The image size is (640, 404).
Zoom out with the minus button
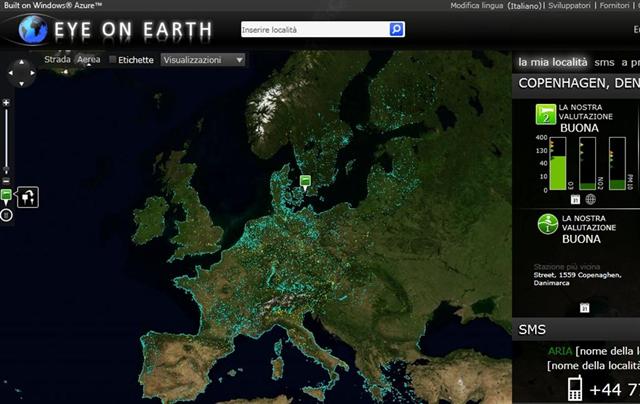[6, 171]
